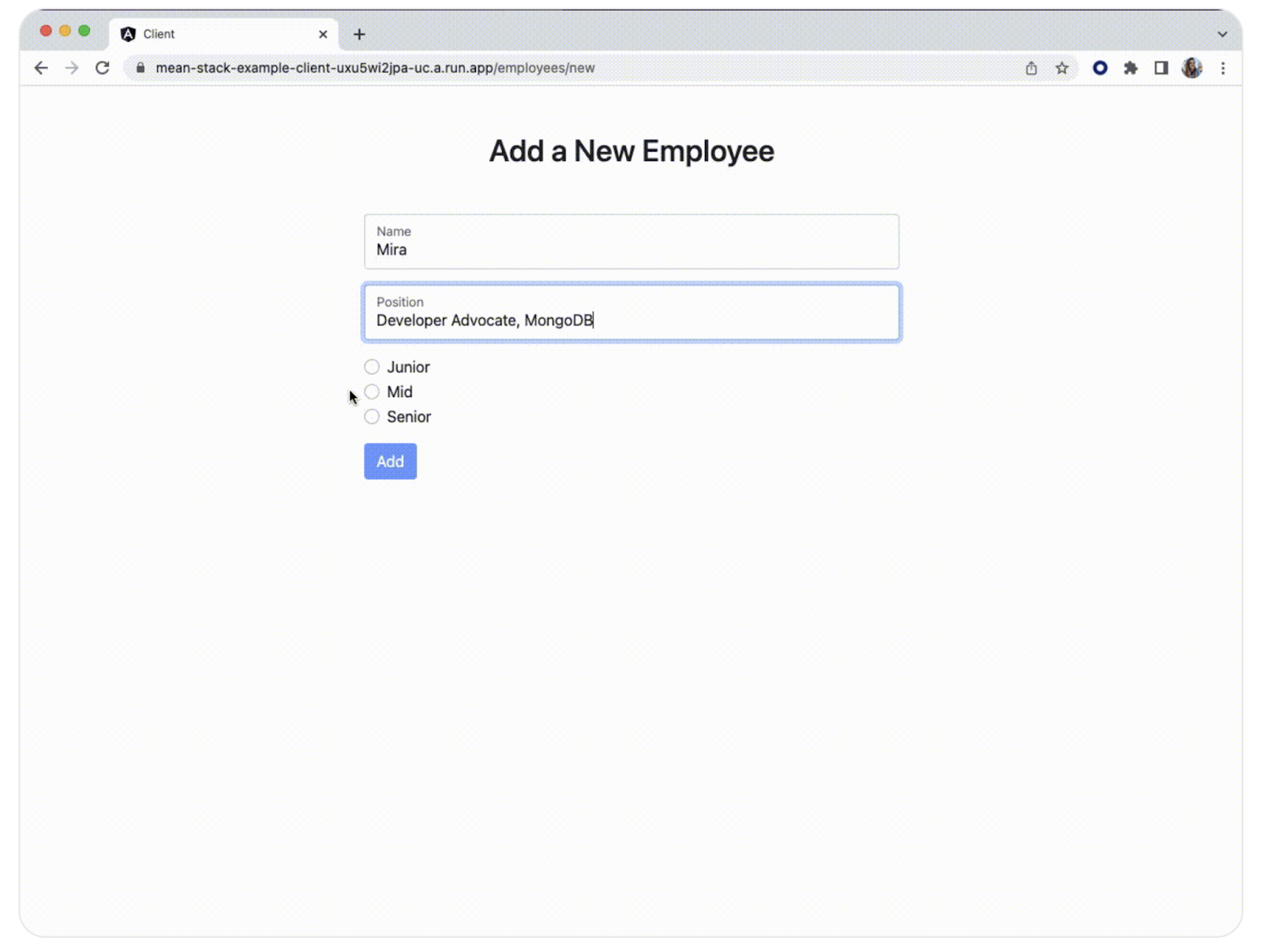Select the Junior radio button
Image resolution: width=1263 pixels, height=952 pixels.
click(372, 367)
